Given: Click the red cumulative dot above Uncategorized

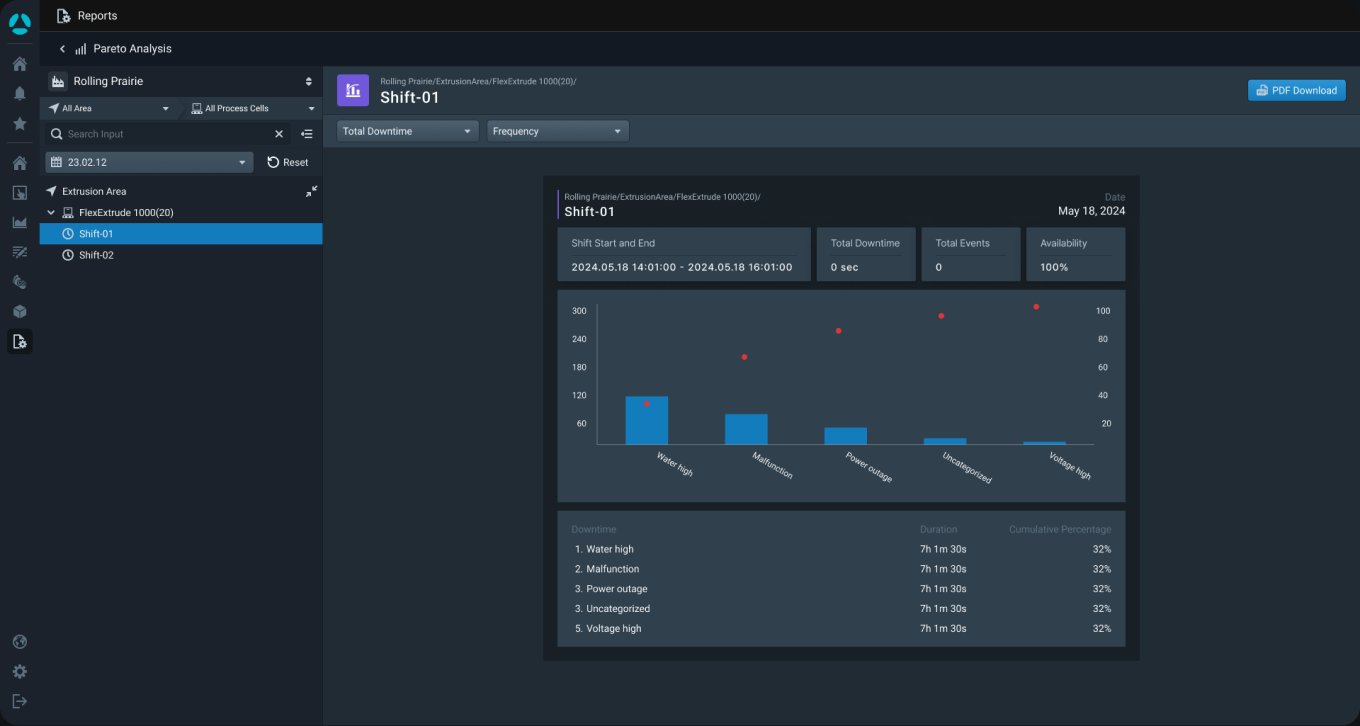Looking at the screenshot, I should point(941,316).
